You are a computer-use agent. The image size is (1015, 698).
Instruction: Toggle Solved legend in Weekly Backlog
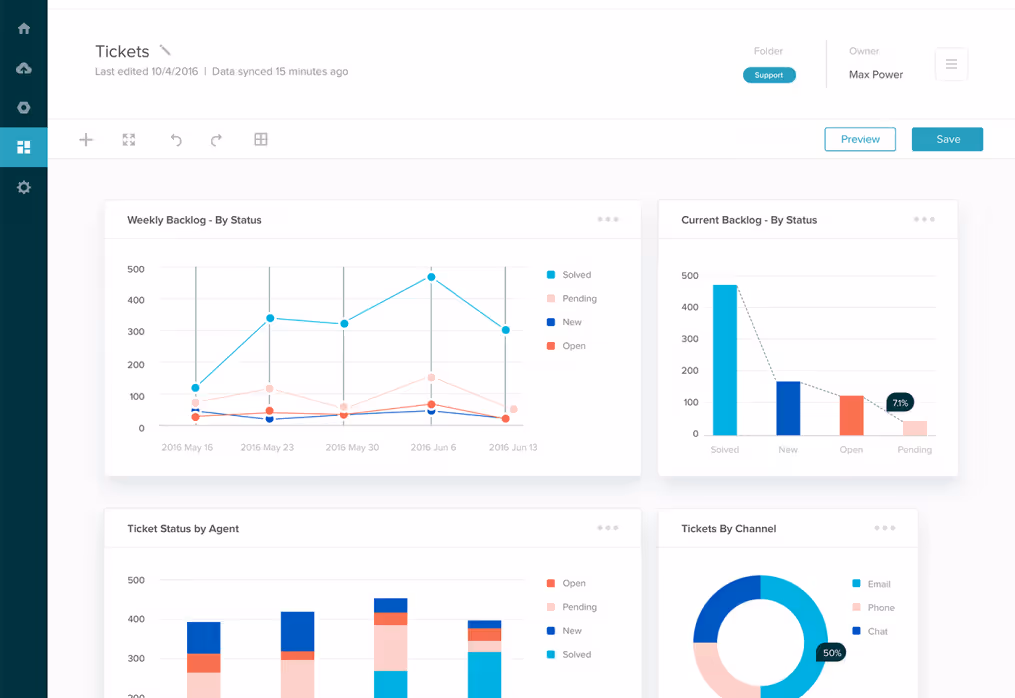(x=569, y=275)
